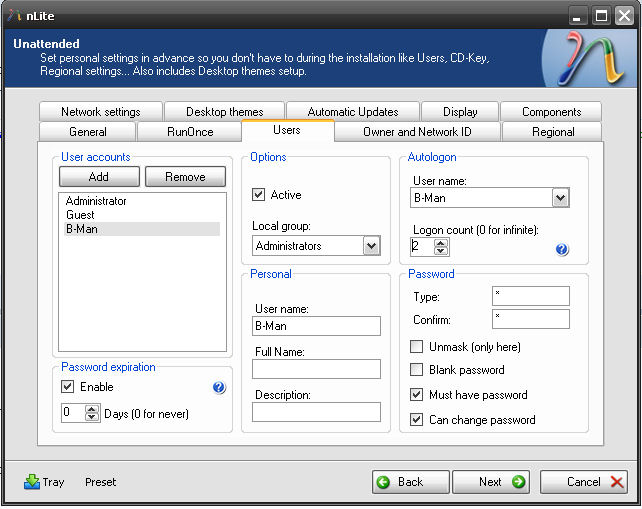Increase the Logon count value
Screen dimensions: 642x509
pos(441,243)
